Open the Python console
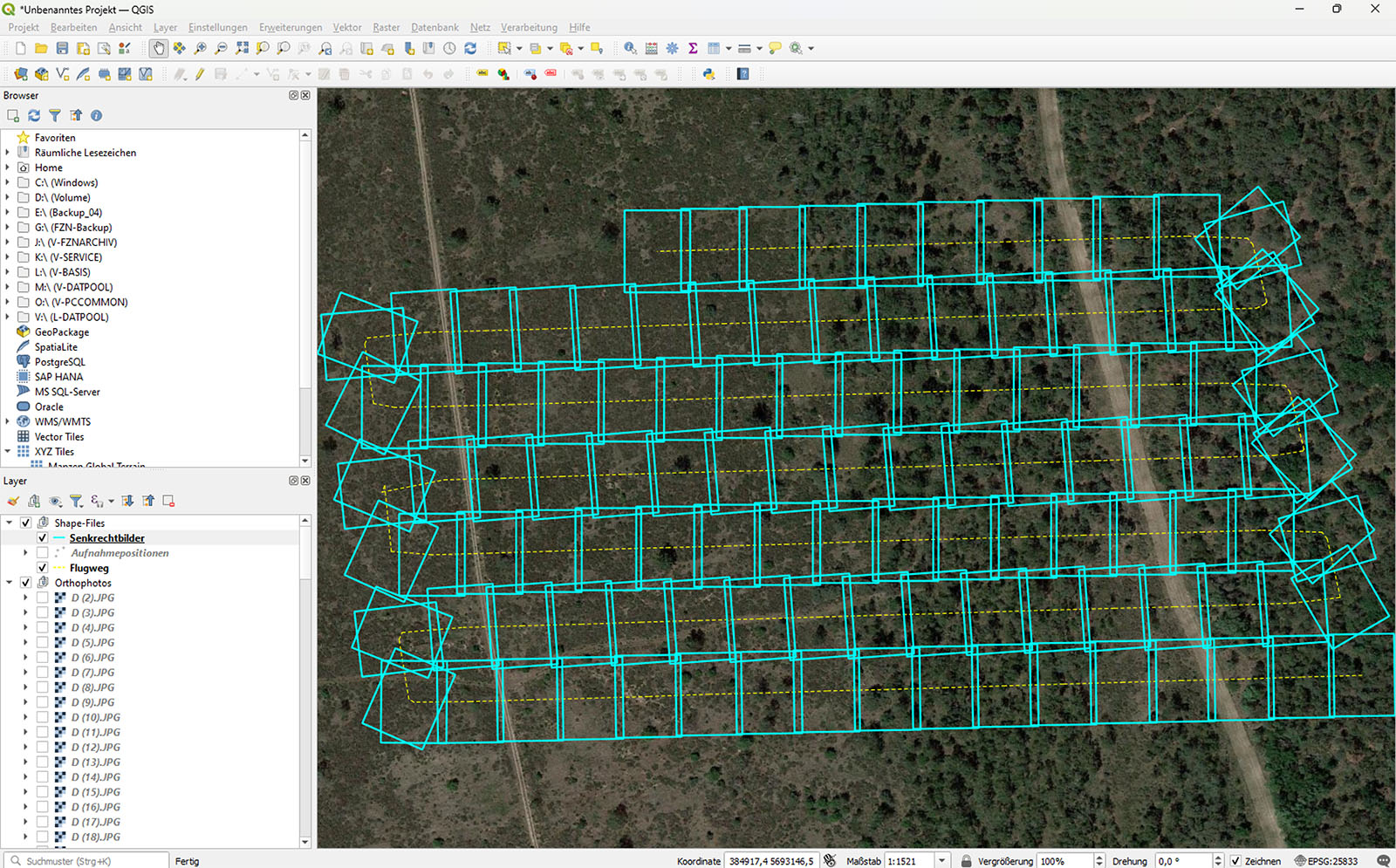 [708, 74]
